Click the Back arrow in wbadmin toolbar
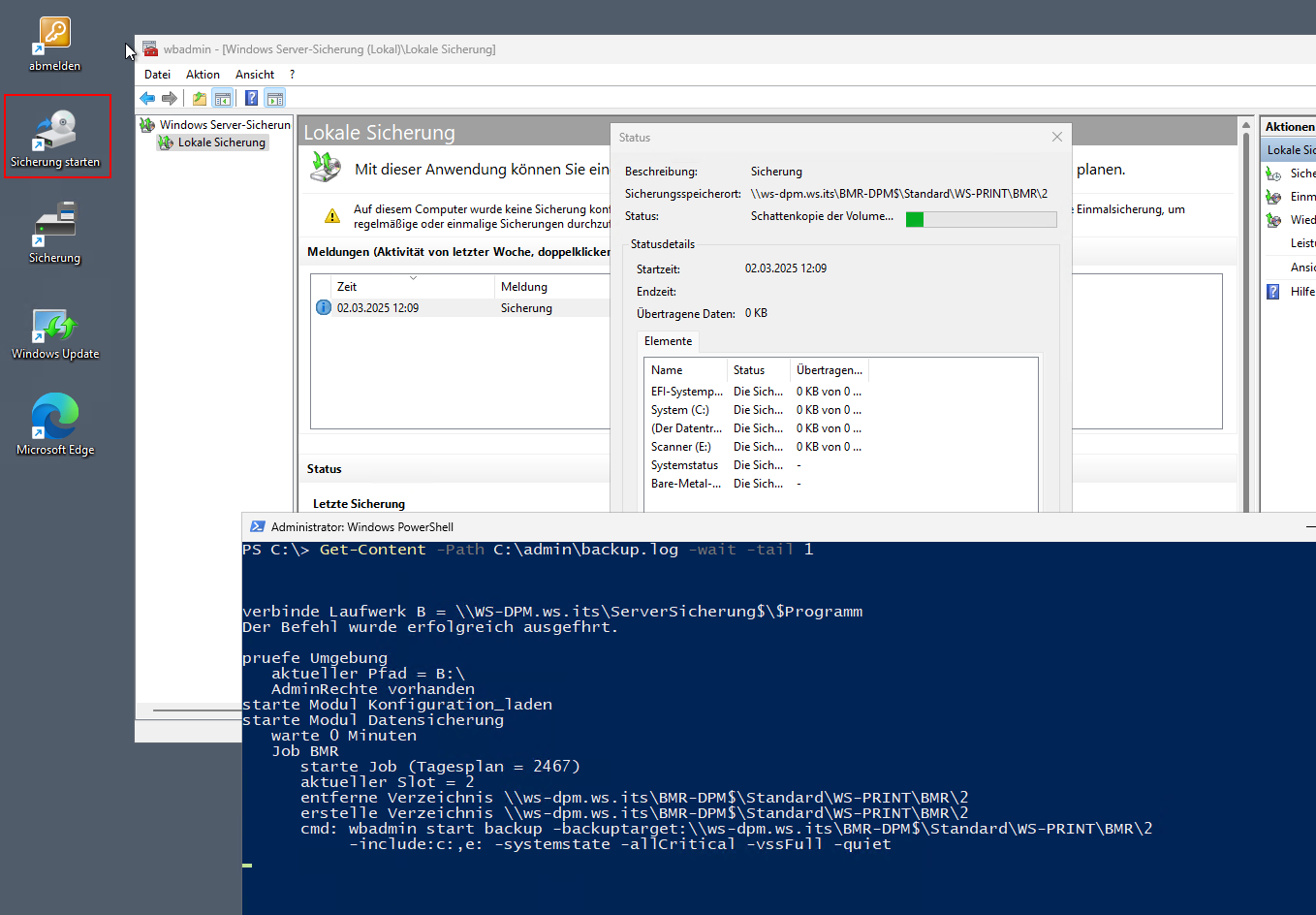 [x=147, y=98]
